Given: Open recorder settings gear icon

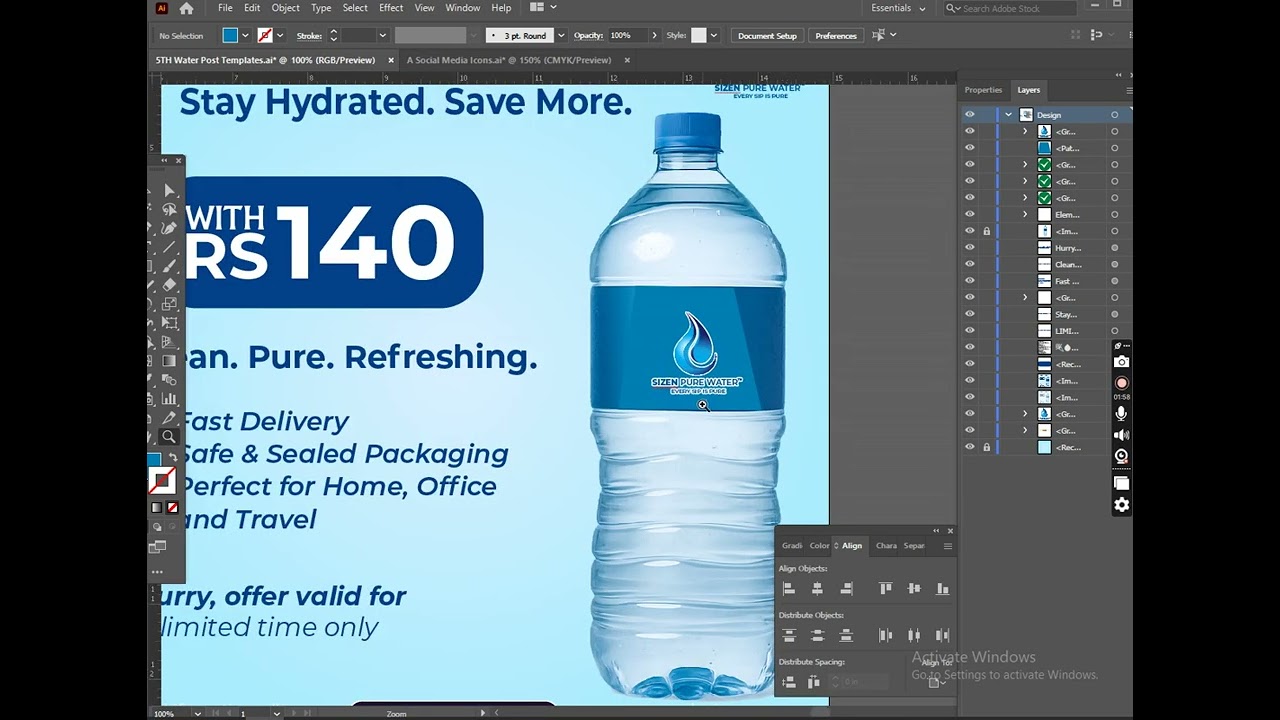Looking at the screenshot, I should [x=1122, y=505].
